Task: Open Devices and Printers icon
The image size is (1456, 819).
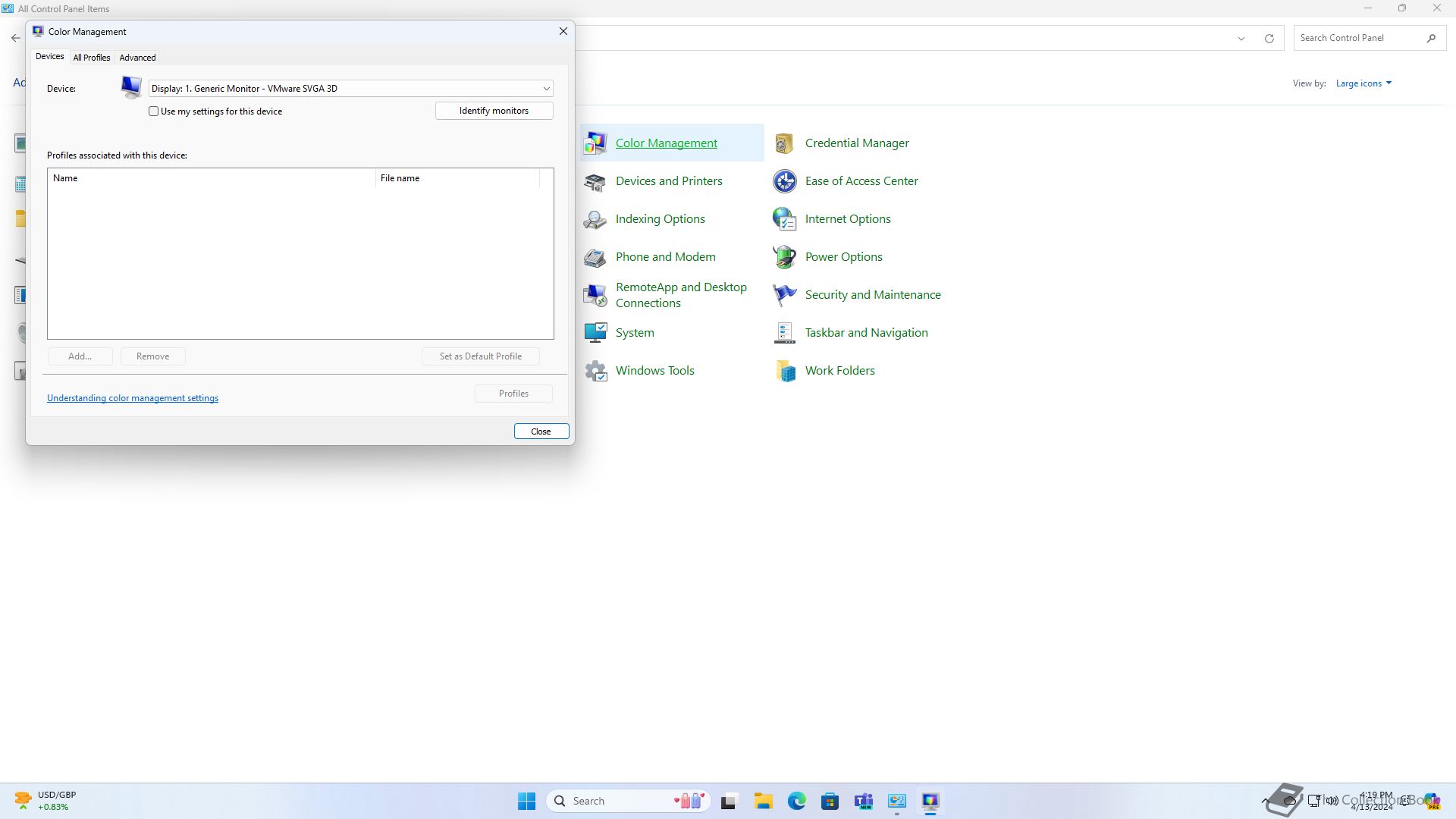Action: (x=595, y=181)
